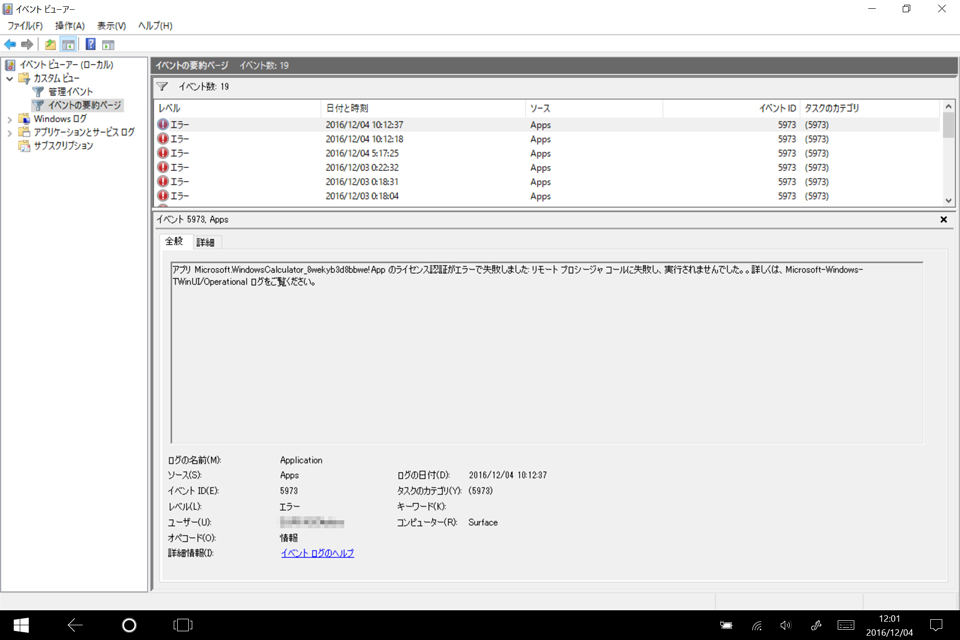Image resolution: width=960 pixels, height=640 pixels.
Task: Expand the Windows ログ tree node
Action: (x=10, y=119)
